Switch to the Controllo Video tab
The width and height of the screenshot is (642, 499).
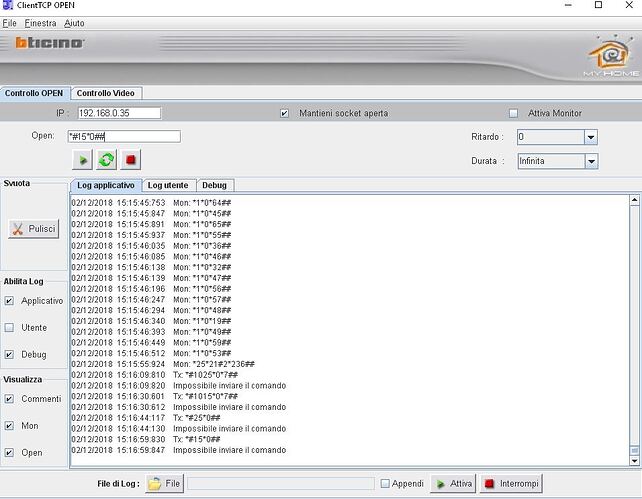tap(106, 93)
